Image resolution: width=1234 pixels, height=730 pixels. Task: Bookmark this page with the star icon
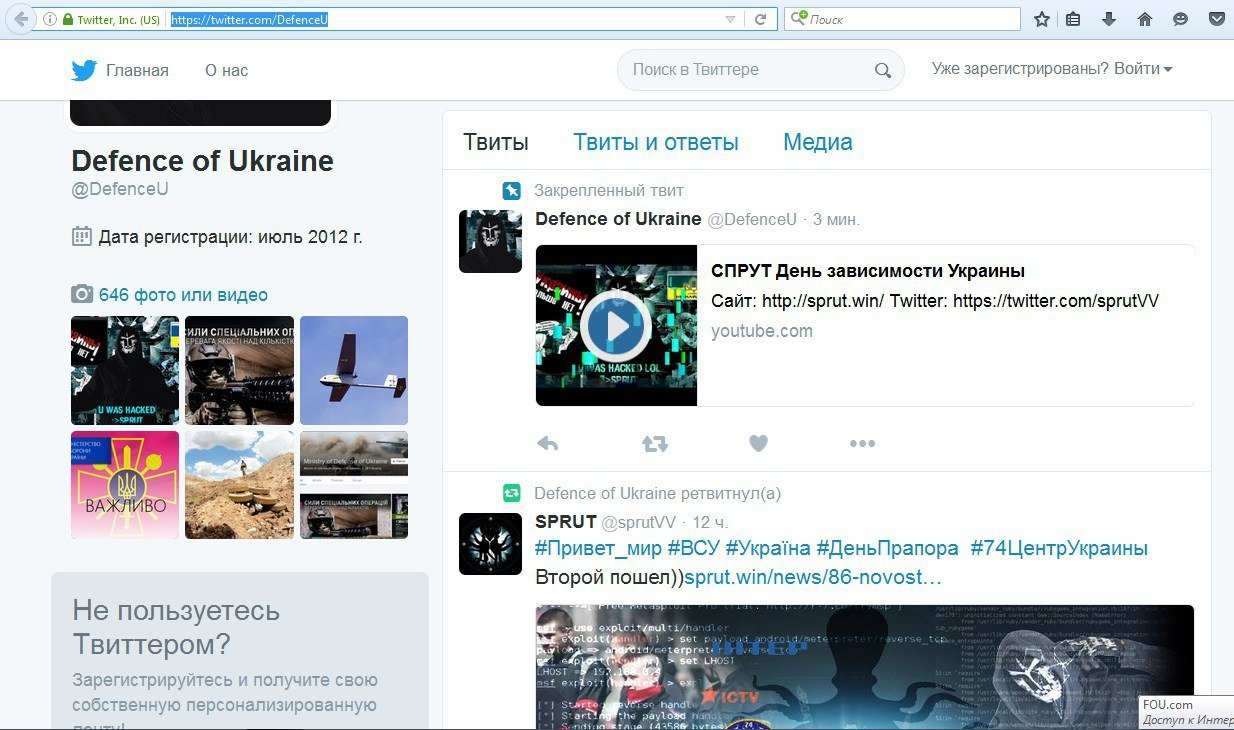click(x=1041, y=19)
